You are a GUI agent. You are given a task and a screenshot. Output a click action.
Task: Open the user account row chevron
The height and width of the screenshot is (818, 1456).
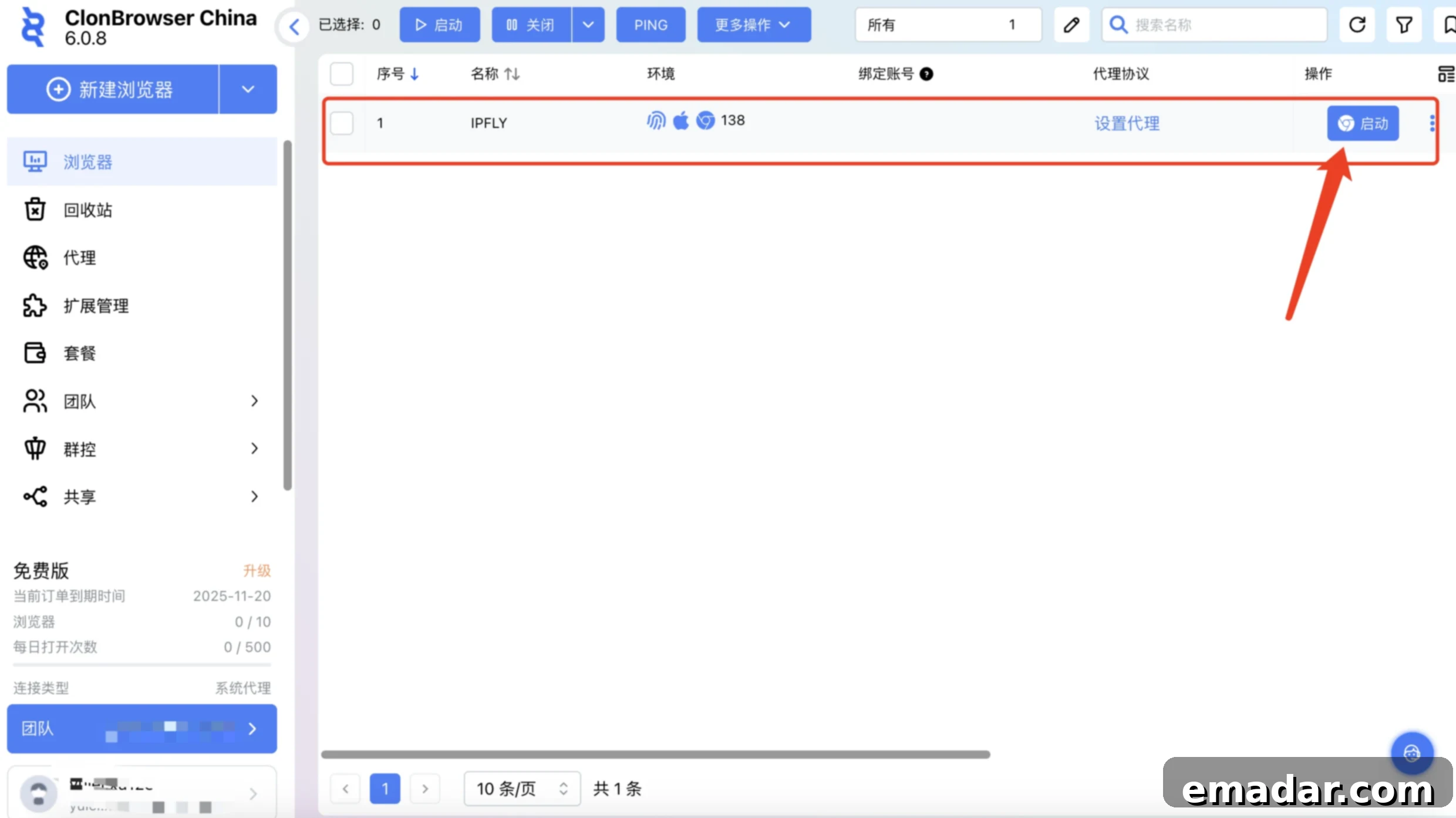pyautogui.click(x=253, y=793)
